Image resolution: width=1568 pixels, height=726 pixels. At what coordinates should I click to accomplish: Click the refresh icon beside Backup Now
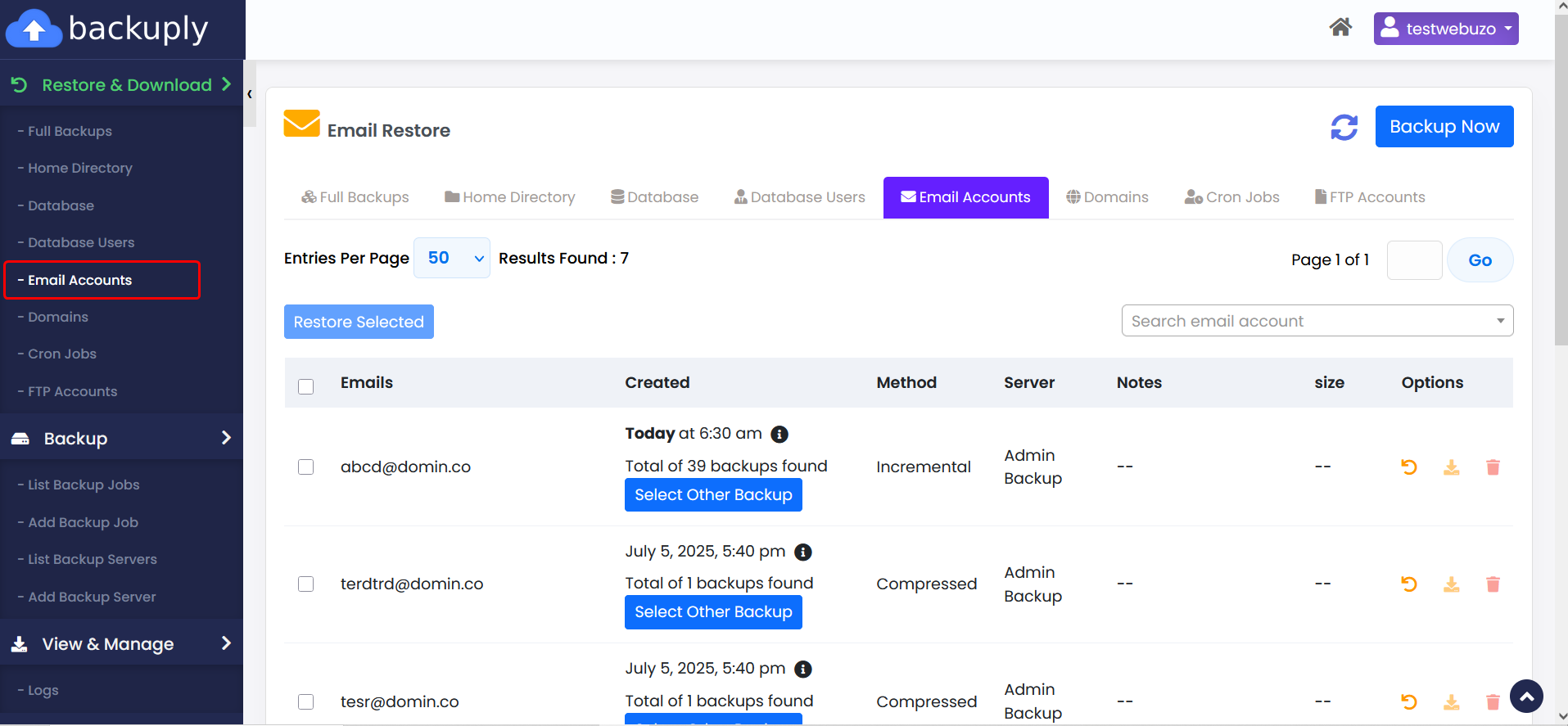pyautogui.click(x=1344, y=128)
